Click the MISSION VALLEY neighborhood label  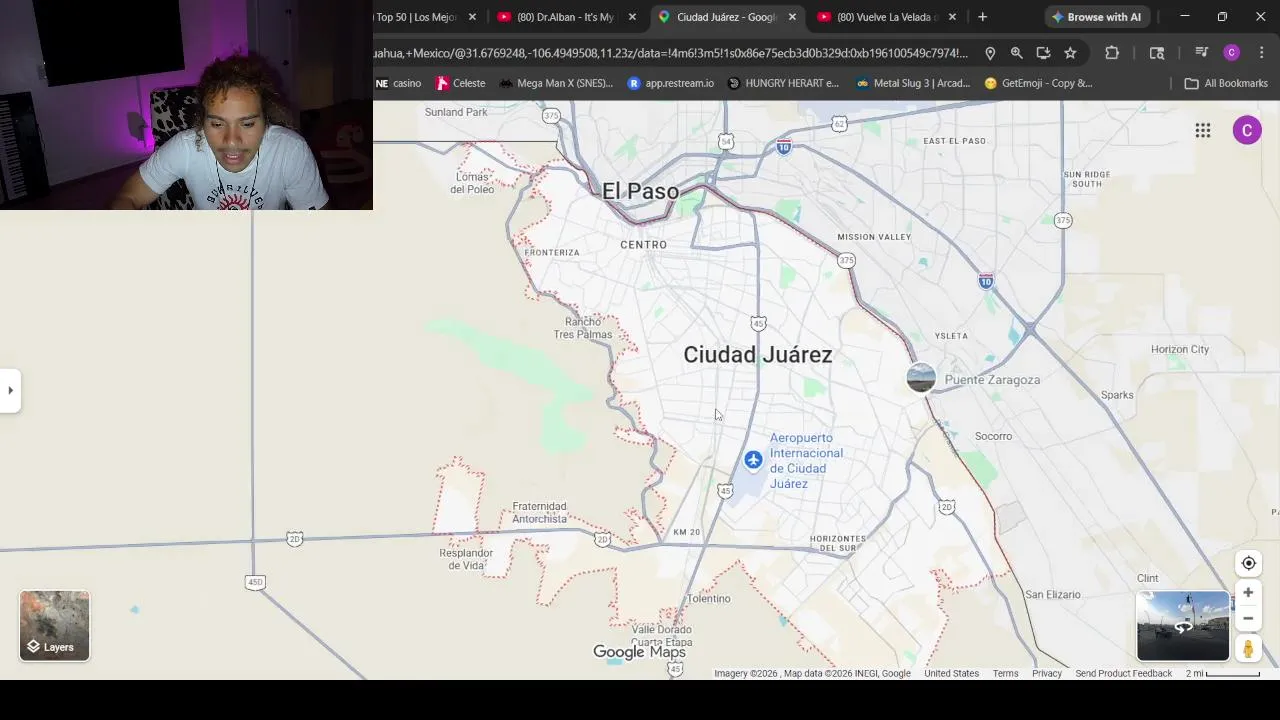(x=874, y=237)
